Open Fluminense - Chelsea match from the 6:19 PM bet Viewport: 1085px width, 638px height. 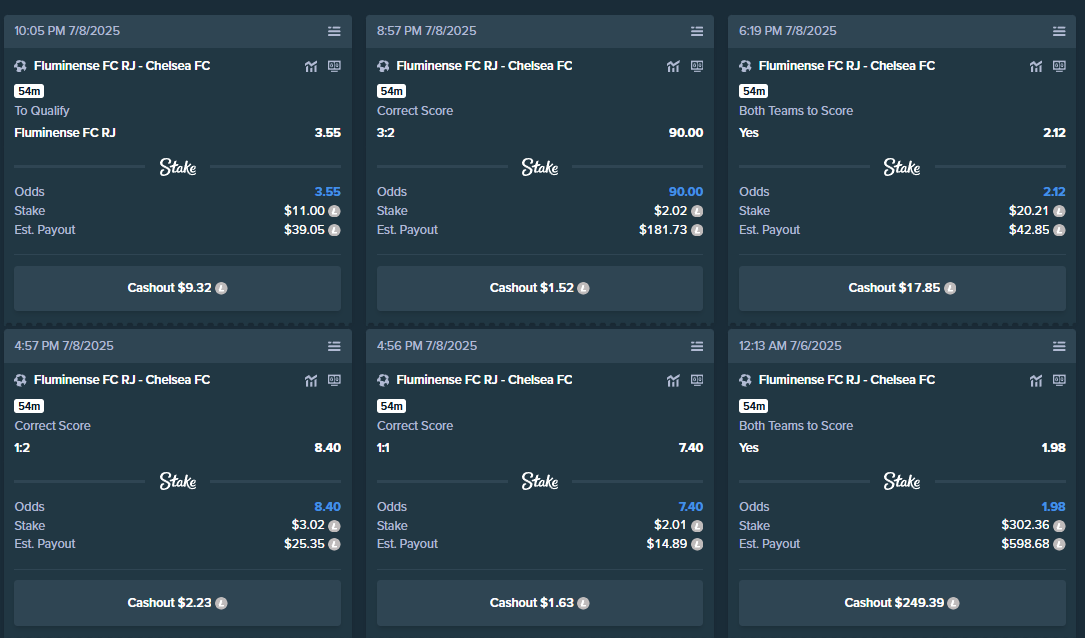847,66
